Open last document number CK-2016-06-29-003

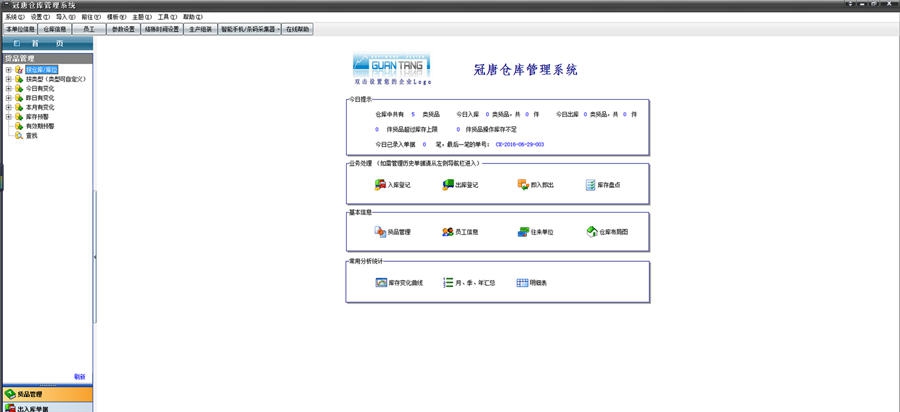click(519, 144)
